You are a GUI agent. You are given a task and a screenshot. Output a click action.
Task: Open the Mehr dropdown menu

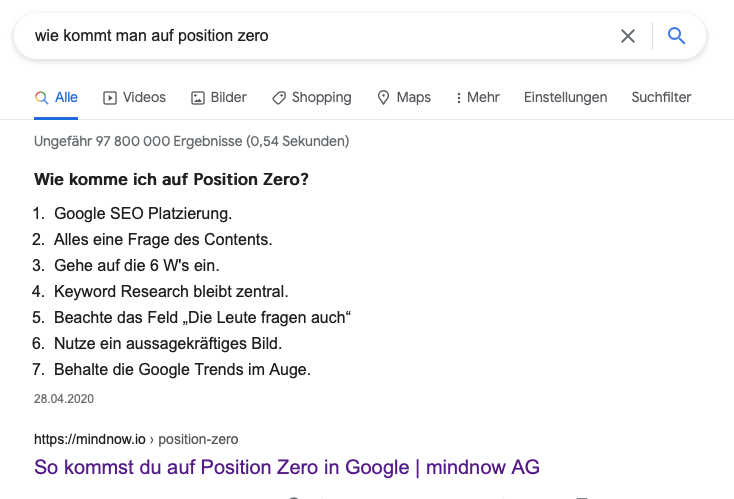pyautogui.click(x=477, y=97)
